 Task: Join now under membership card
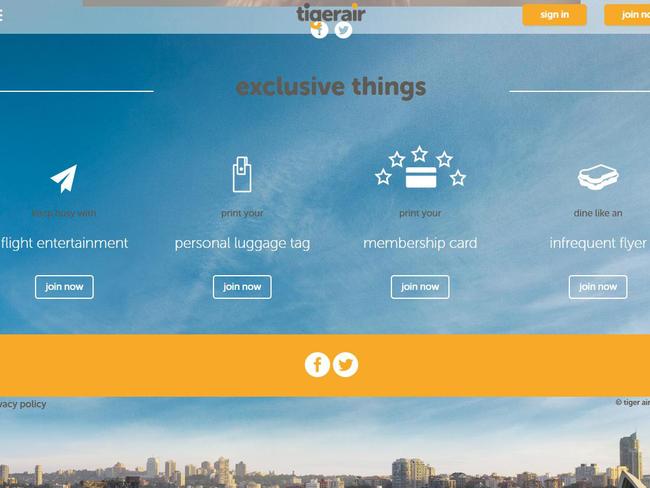click(x=420, y=287)
